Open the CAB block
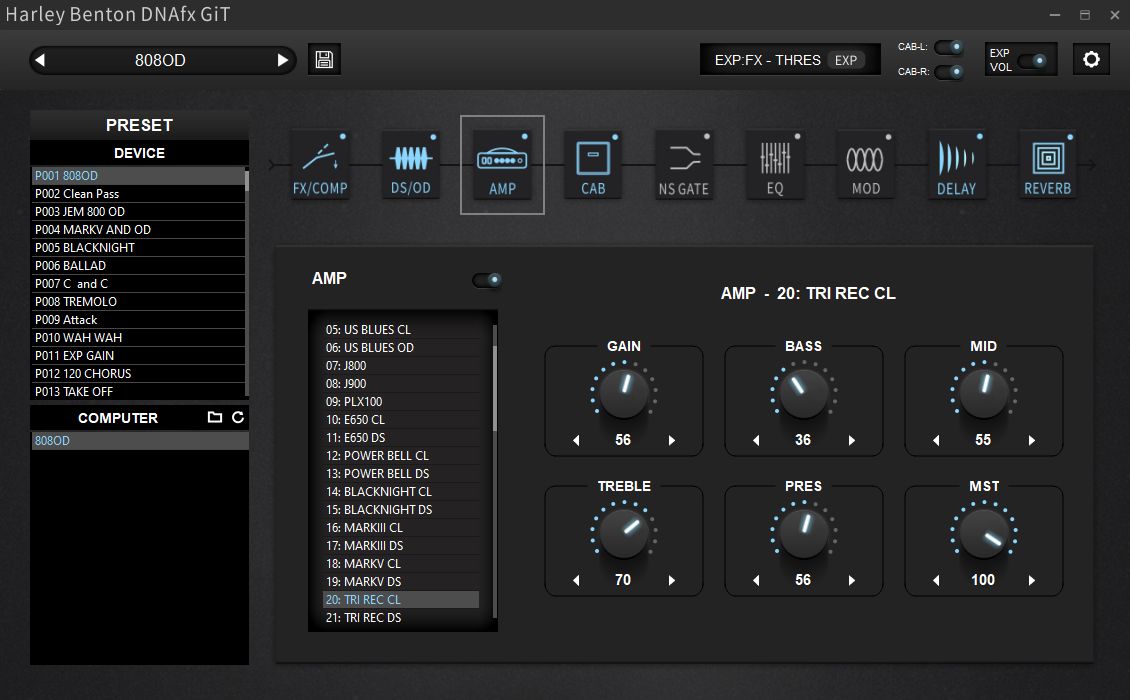The width and height of the screenshot is (1130, 700). pyautogui.click(x=593, y=165)
